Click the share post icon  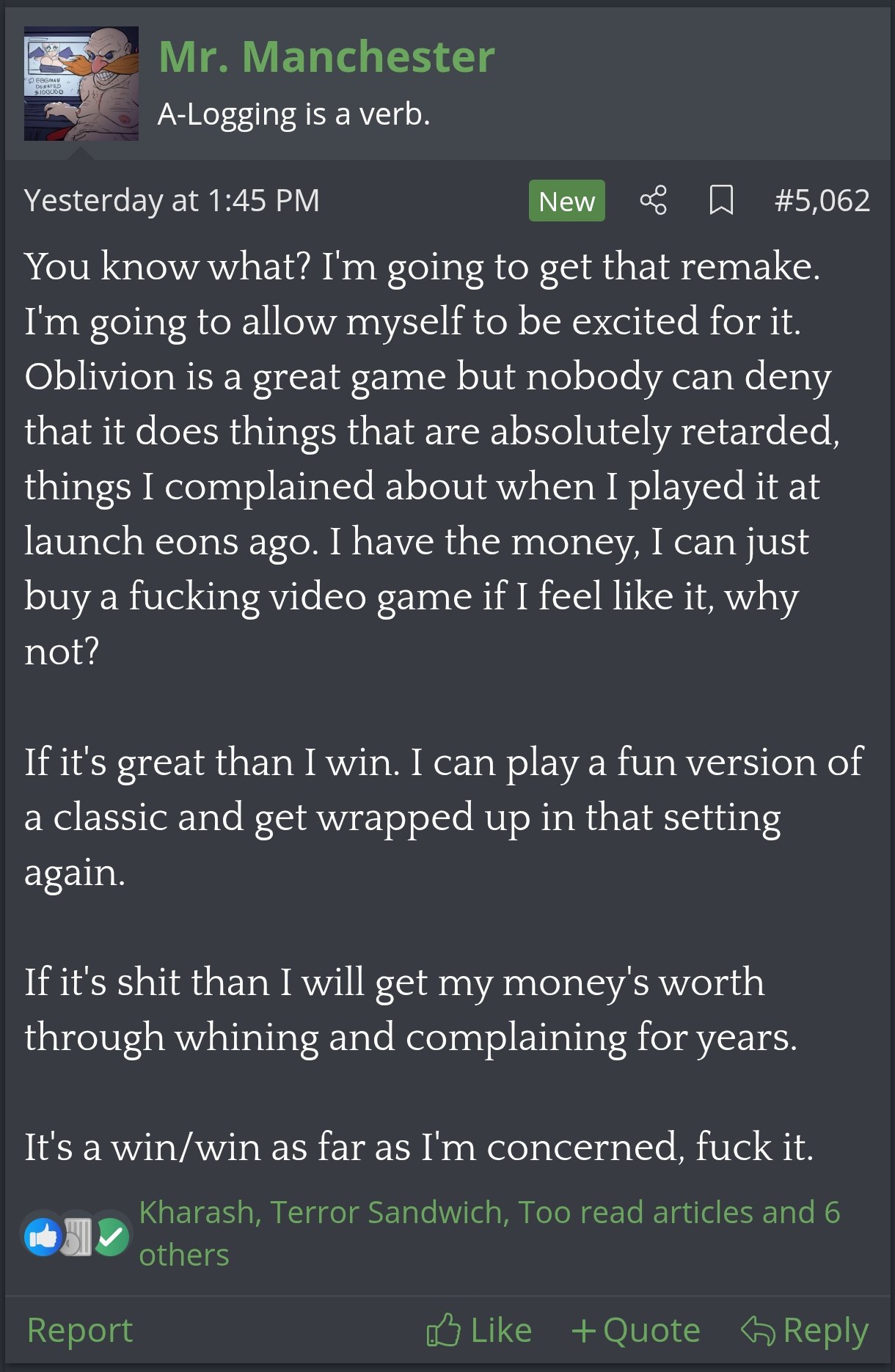[x=653, y=200]
